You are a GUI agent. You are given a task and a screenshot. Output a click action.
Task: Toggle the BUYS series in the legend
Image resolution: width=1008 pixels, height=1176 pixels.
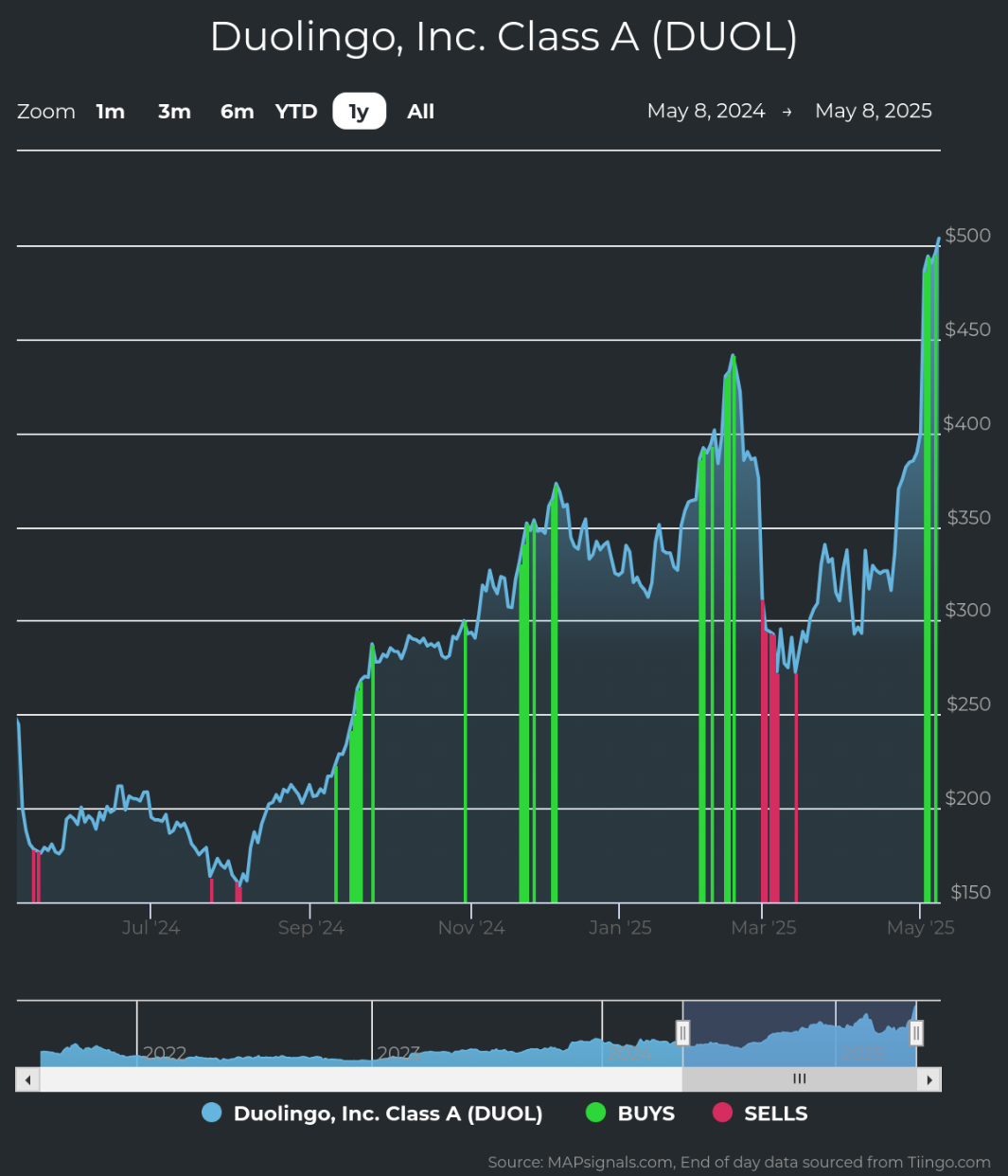(x=630, y=1114)
